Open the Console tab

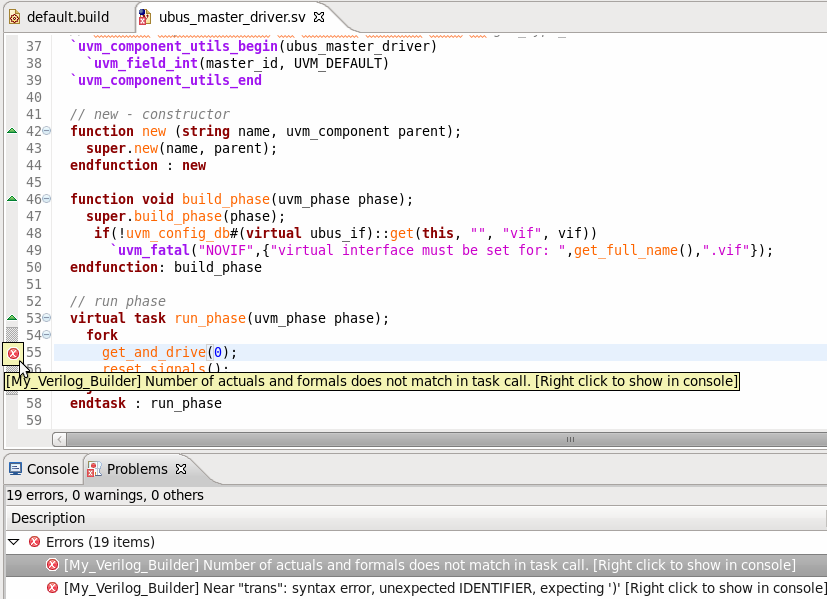point(52,469)
